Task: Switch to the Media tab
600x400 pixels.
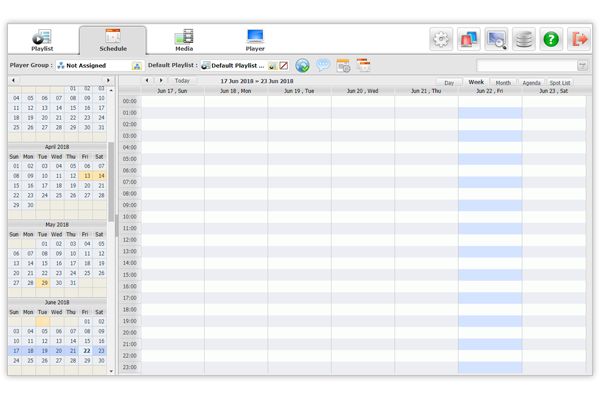Action: (184, 40)
